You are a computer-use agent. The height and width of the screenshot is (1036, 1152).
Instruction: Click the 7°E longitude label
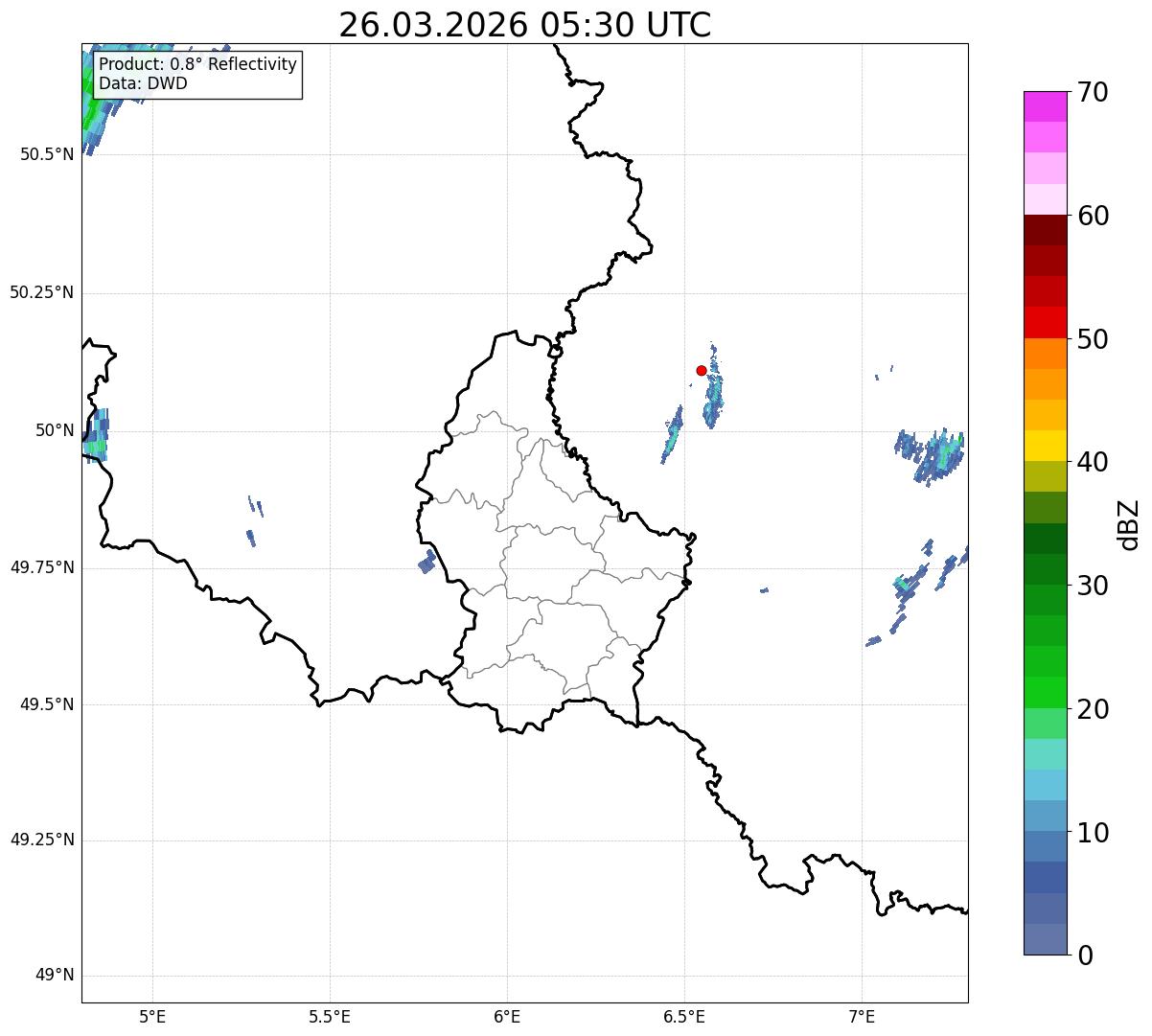862,1017
